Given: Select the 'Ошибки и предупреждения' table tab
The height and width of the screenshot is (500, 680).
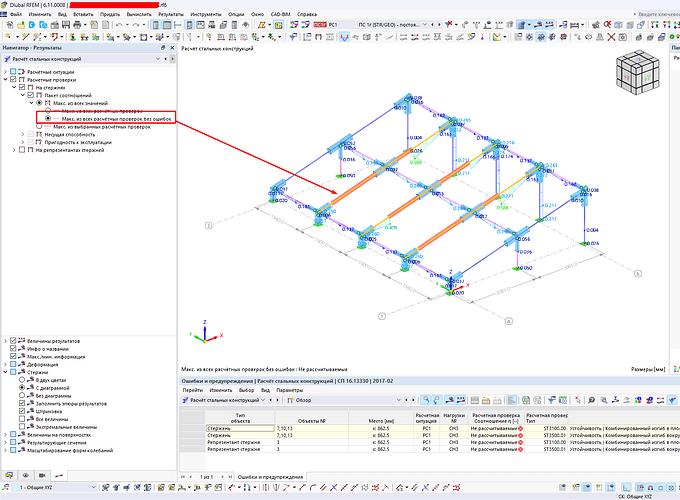Looking at the screenshot, I should pyautogui.click(x=270, y=477).
